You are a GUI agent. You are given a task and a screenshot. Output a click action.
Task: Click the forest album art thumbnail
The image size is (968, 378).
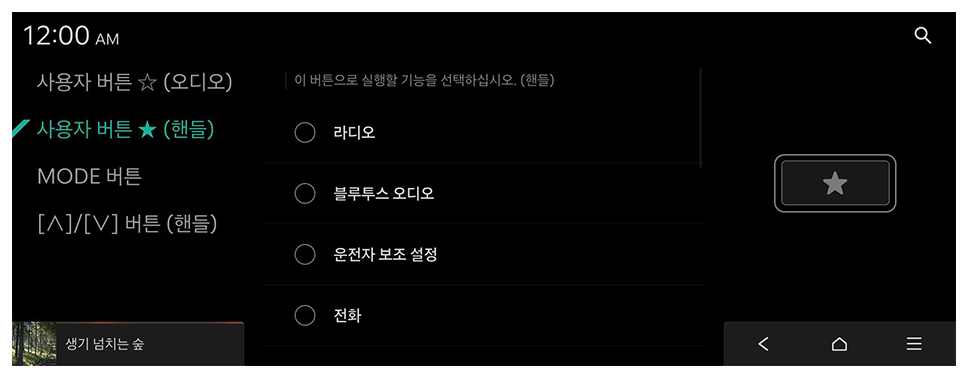click(34, 344)
